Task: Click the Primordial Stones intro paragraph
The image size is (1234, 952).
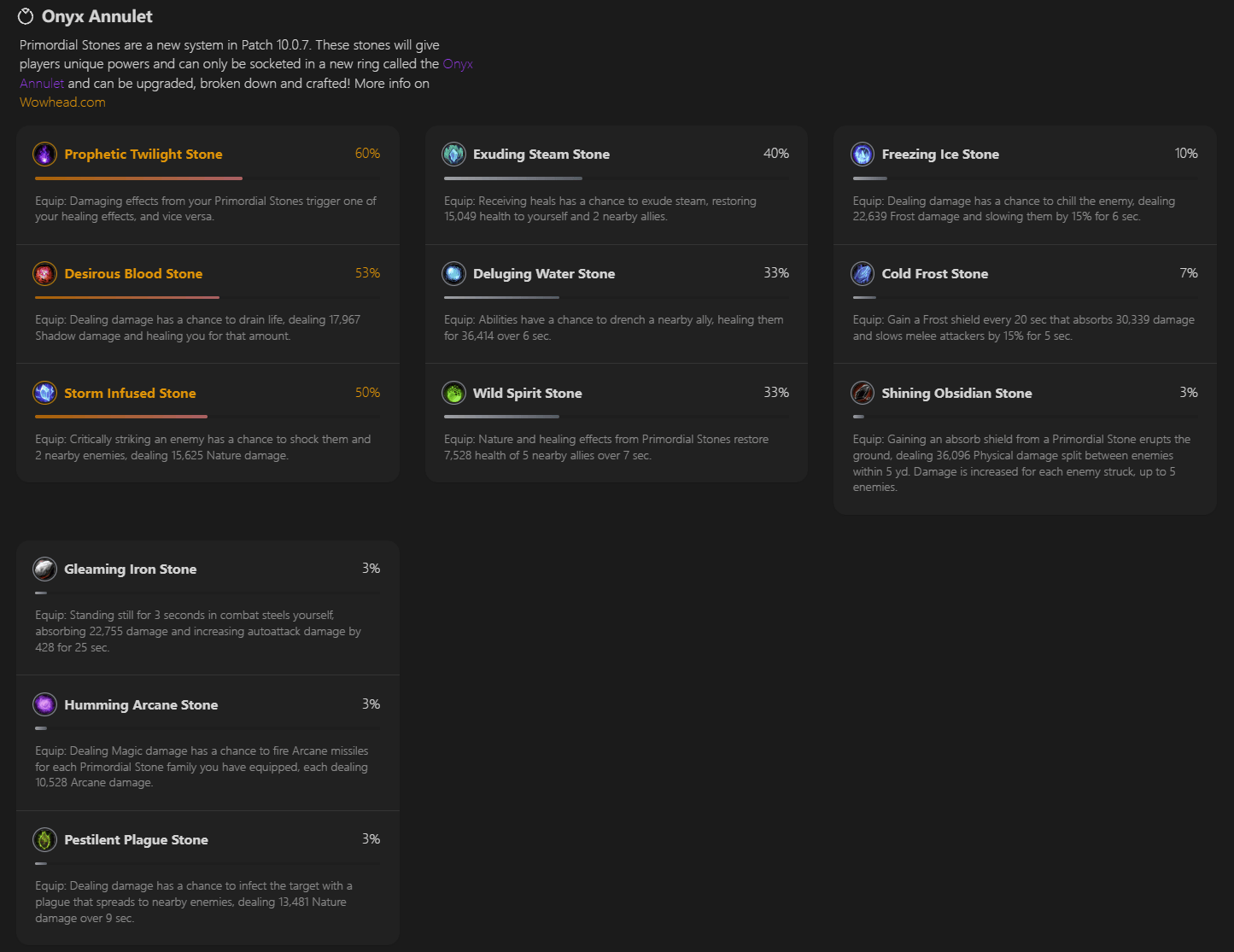Action: [246, 73]
